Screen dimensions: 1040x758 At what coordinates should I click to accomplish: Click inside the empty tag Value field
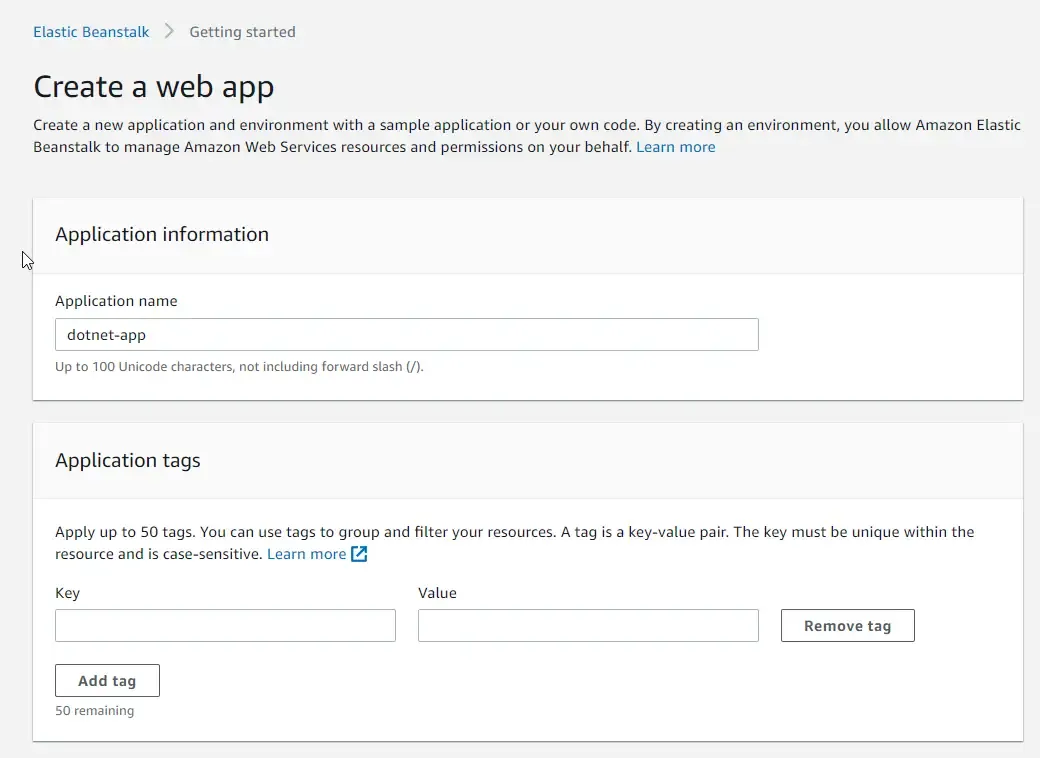[588, 625]
